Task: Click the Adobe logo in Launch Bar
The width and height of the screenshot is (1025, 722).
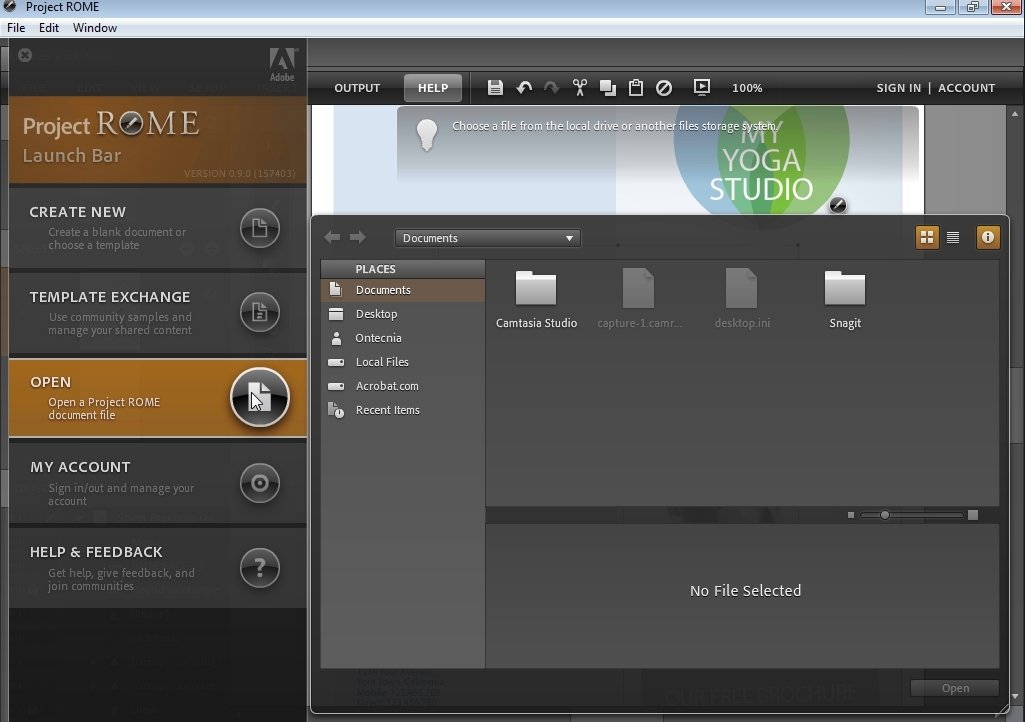Action: click(x=282, y=65)
